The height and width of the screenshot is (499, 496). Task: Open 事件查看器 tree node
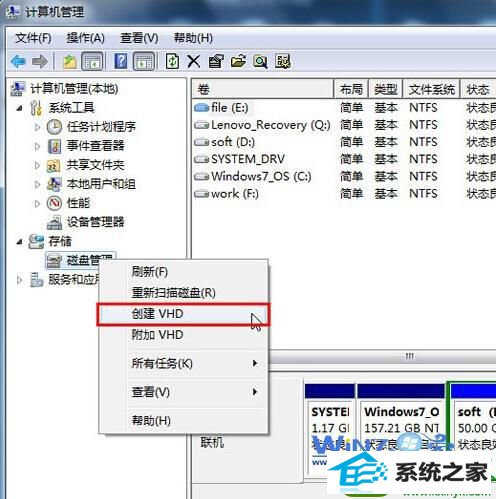[x=95, y=146]
